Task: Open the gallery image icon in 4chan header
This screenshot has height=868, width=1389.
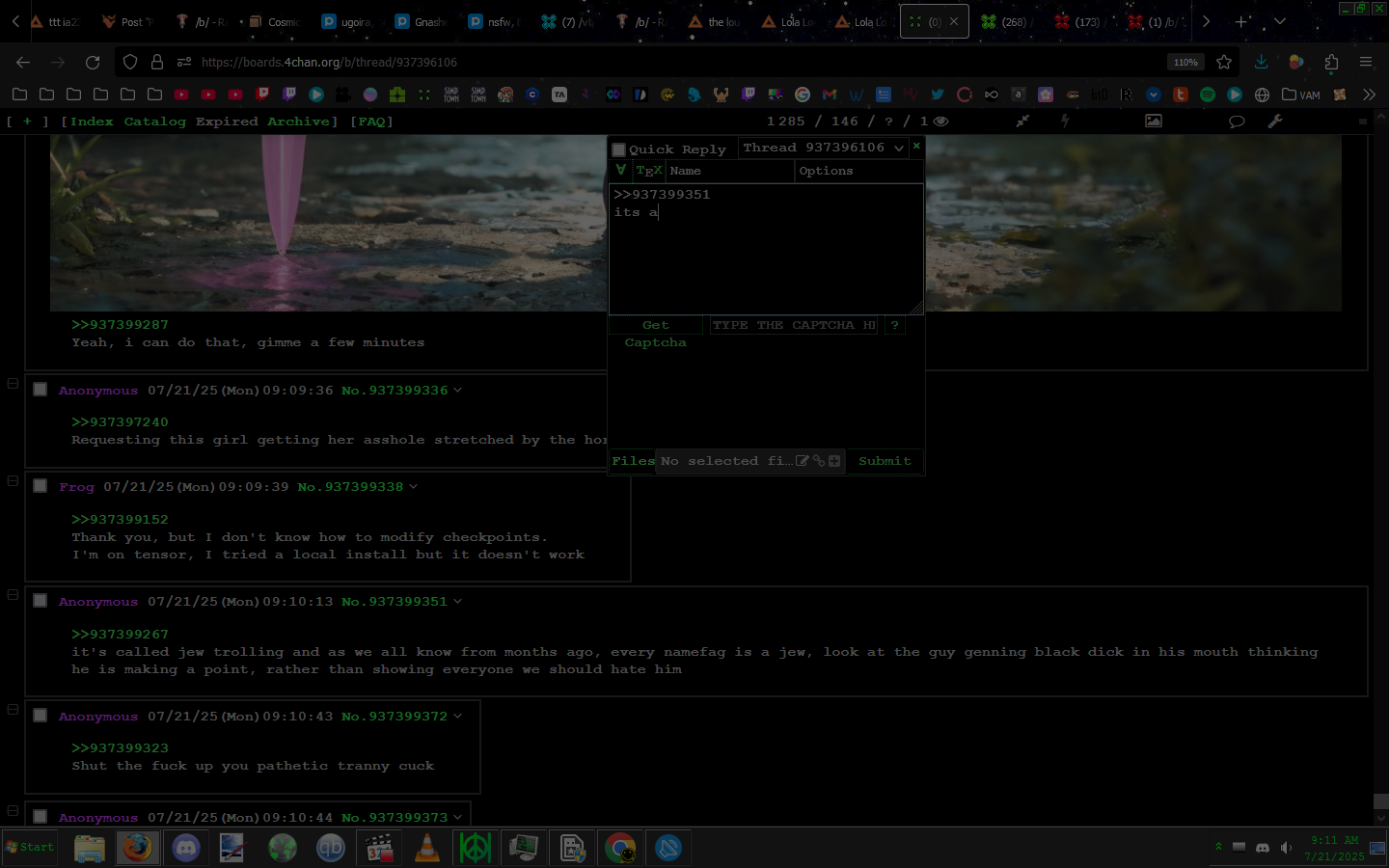Action: click(1154, 122)
